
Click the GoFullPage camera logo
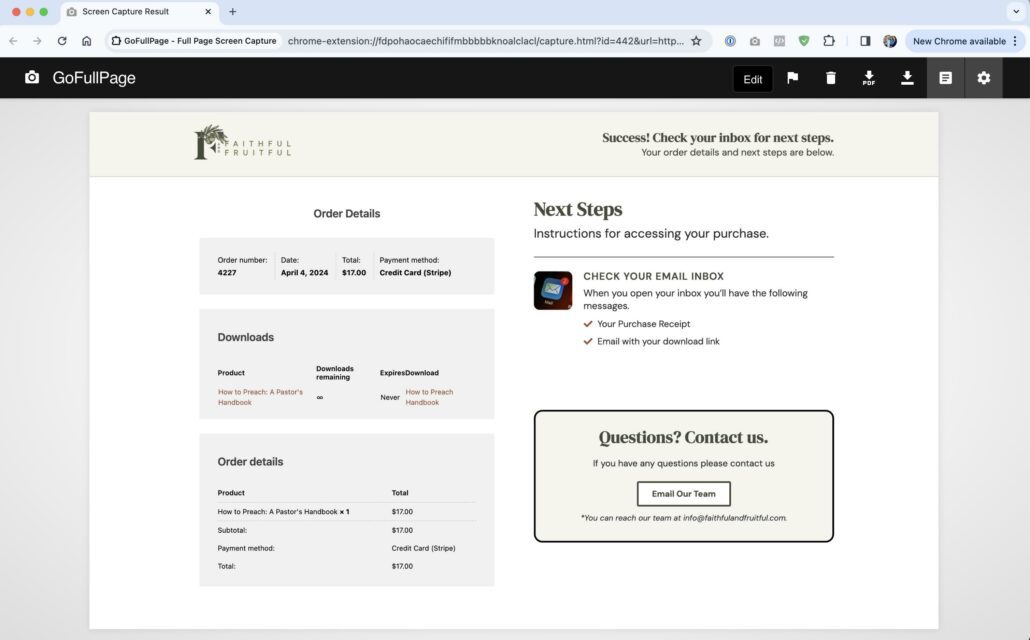32,78
